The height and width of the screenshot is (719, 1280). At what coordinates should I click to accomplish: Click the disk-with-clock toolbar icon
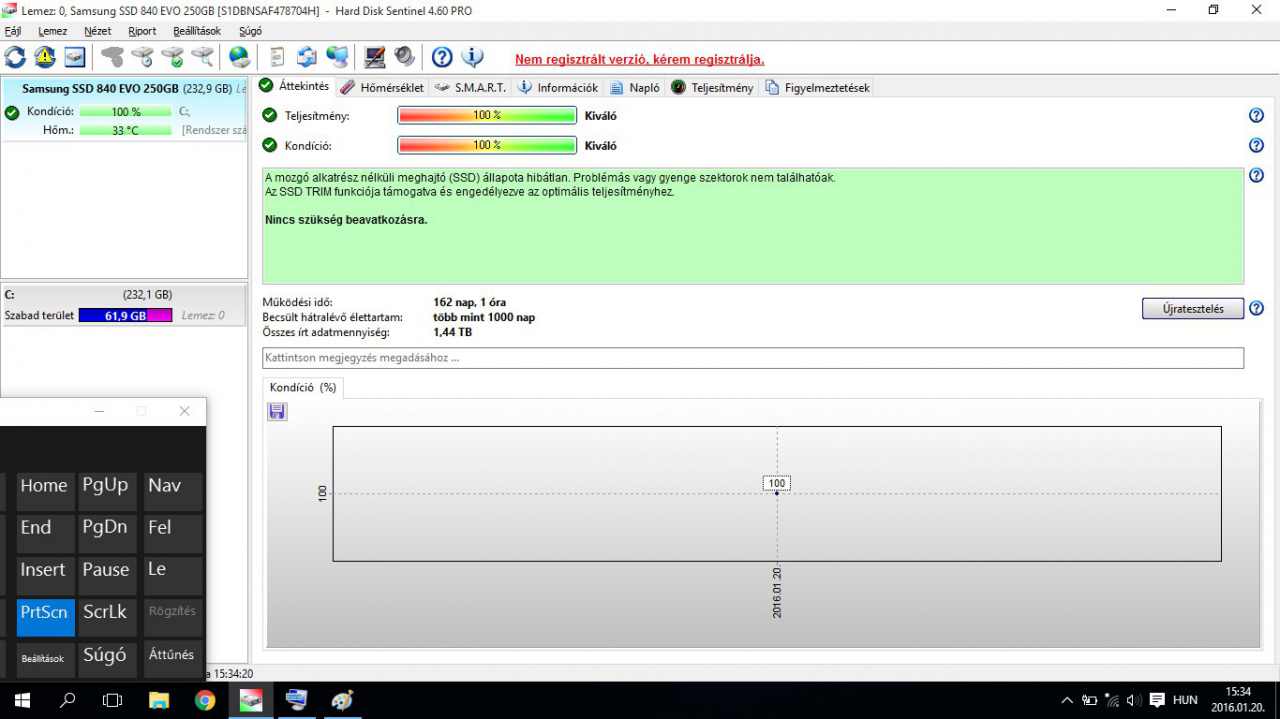(x=143, y=57)
